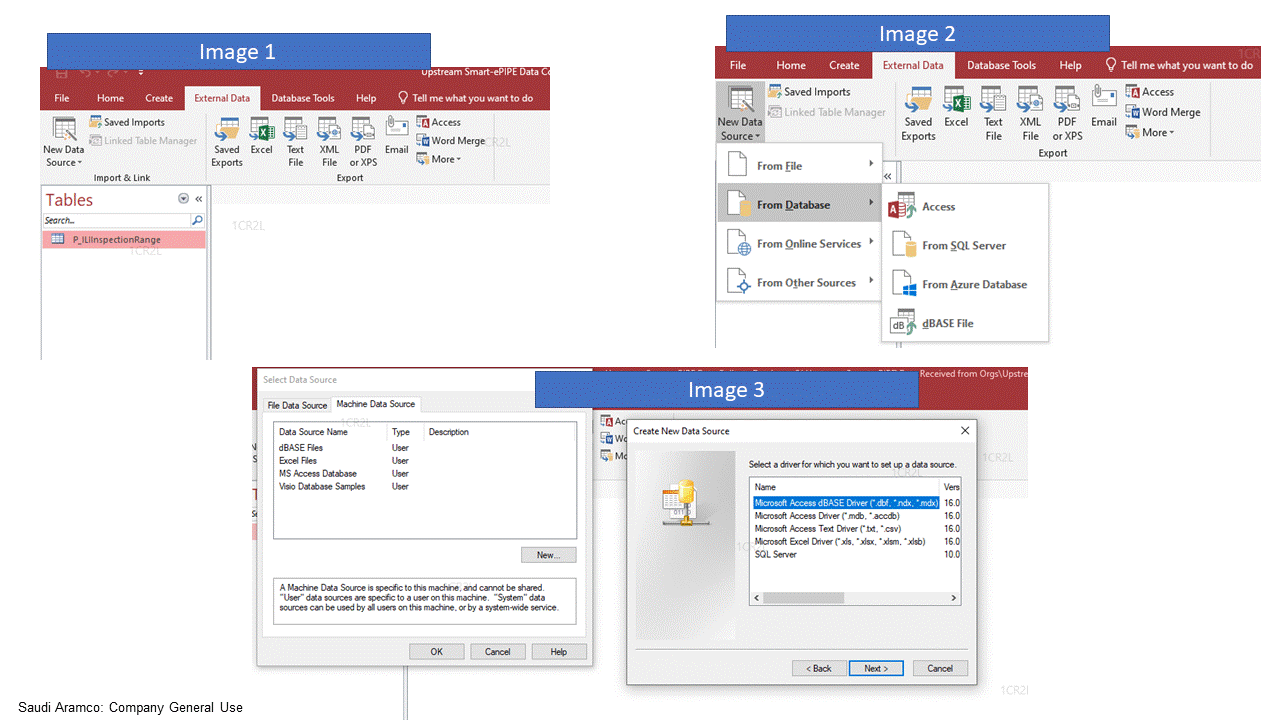Screen dimensions: 1280x720
Task: Expand From Database submenu
Action: pyautogui.click(x=799, y=205)
